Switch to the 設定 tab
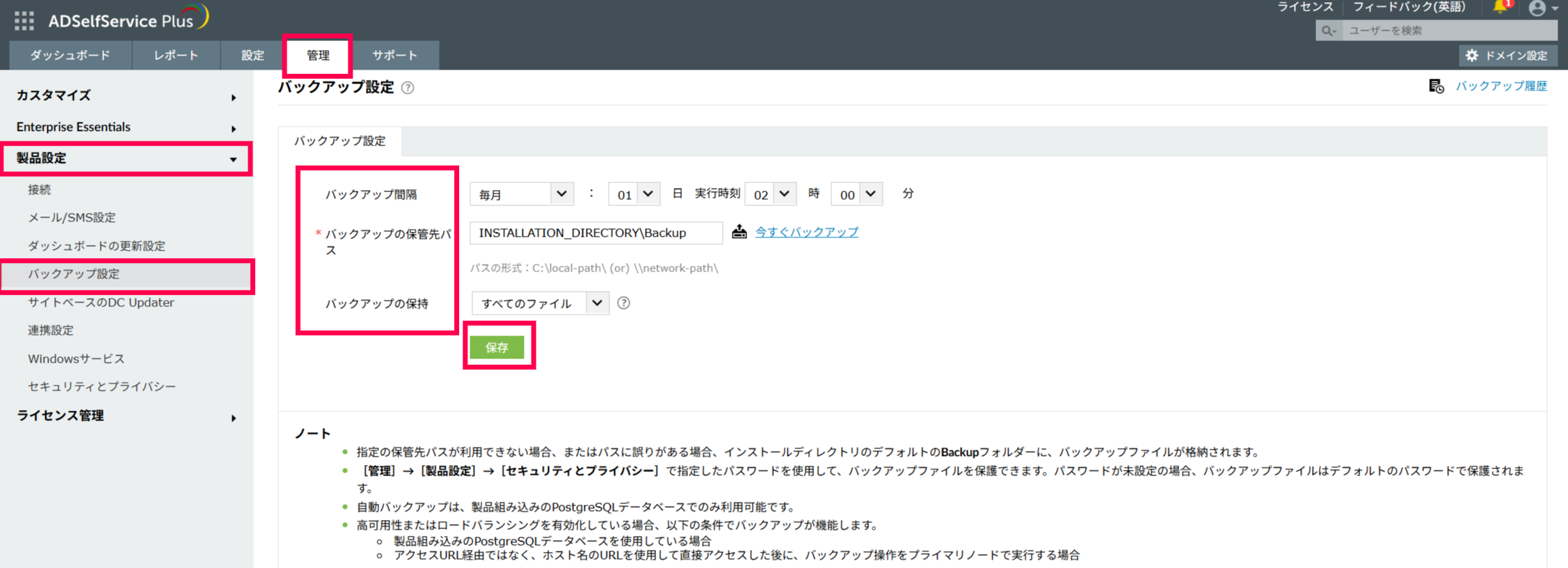Viewport: 1568px width, 568px height. click(x=253, y=56)
